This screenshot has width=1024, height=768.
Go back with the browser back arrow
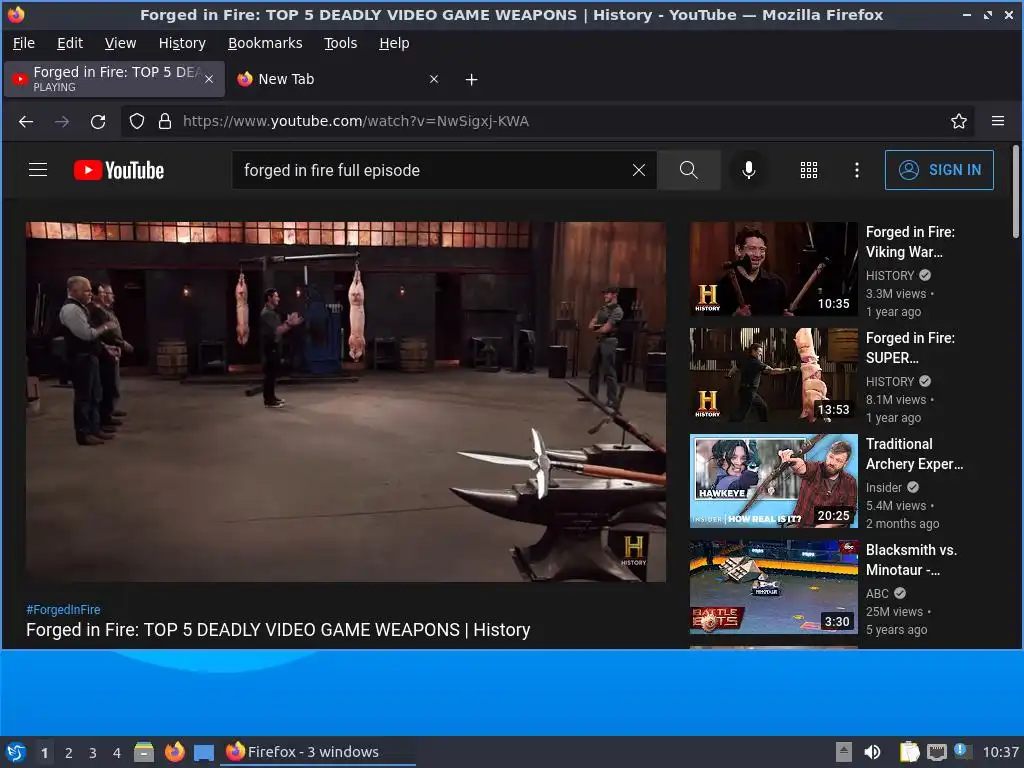coord(26,121)
